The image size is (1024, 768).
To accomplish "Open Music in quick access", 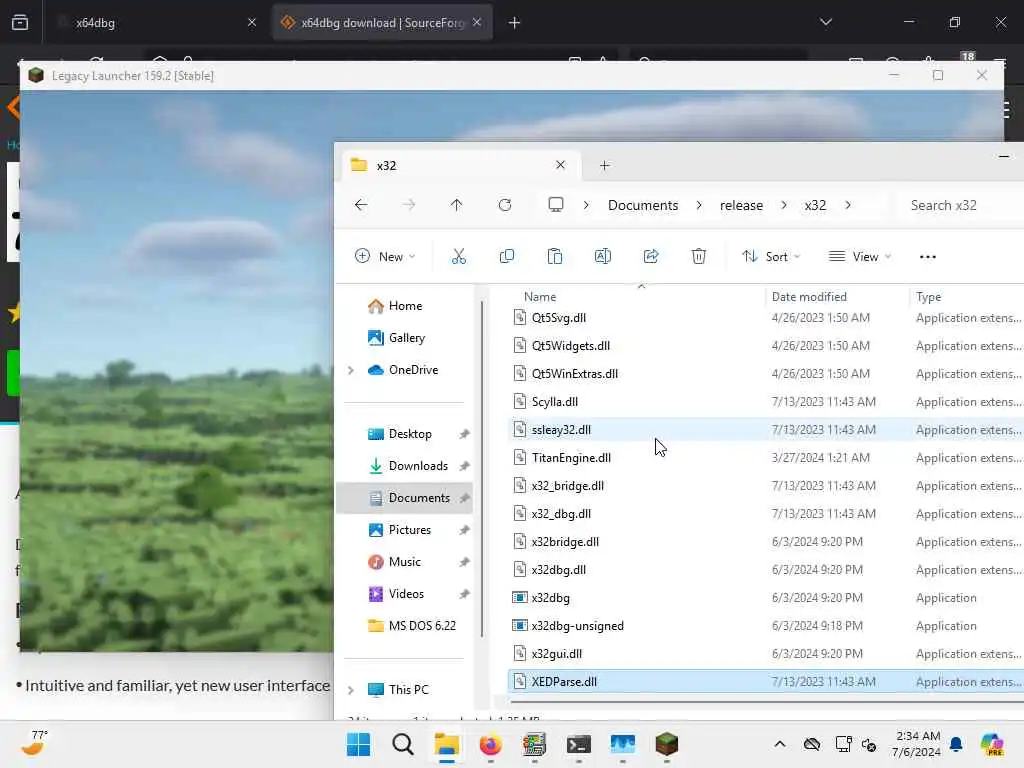I will 404,562.
